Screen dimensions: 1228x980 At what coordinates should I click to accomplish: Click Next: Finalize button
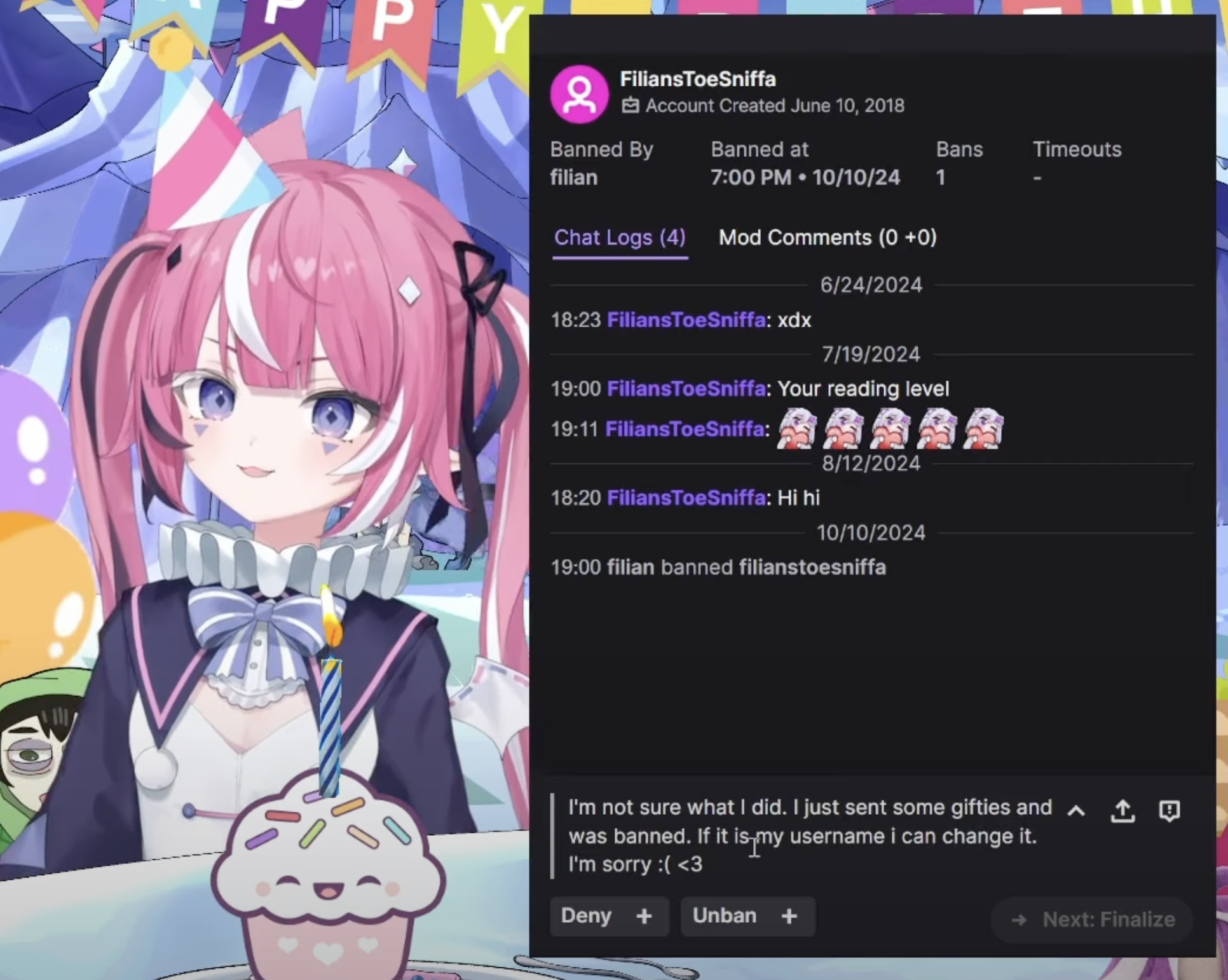click(1091, 920)
